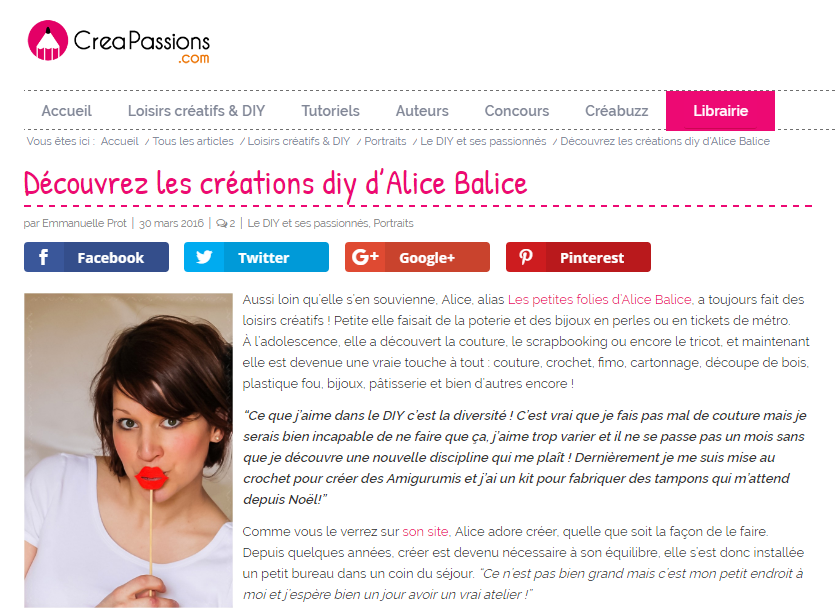
Task: Follow the 'son site' link
Action: coord(425,531)
